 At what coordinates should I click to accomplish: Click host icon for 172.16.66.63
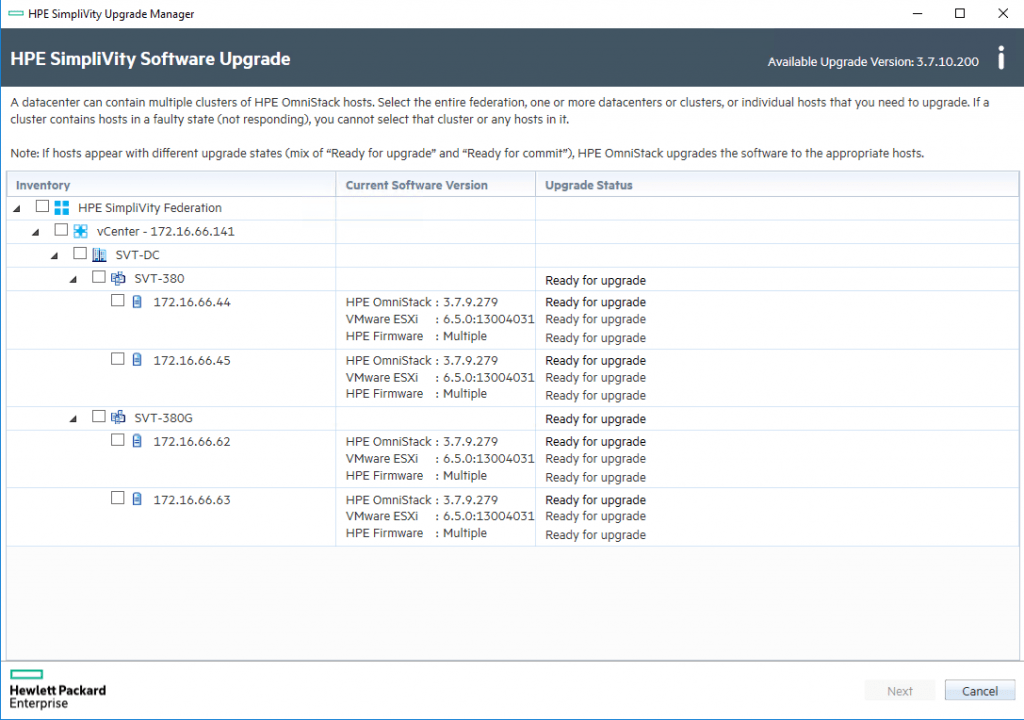click(x=137, y=499)
